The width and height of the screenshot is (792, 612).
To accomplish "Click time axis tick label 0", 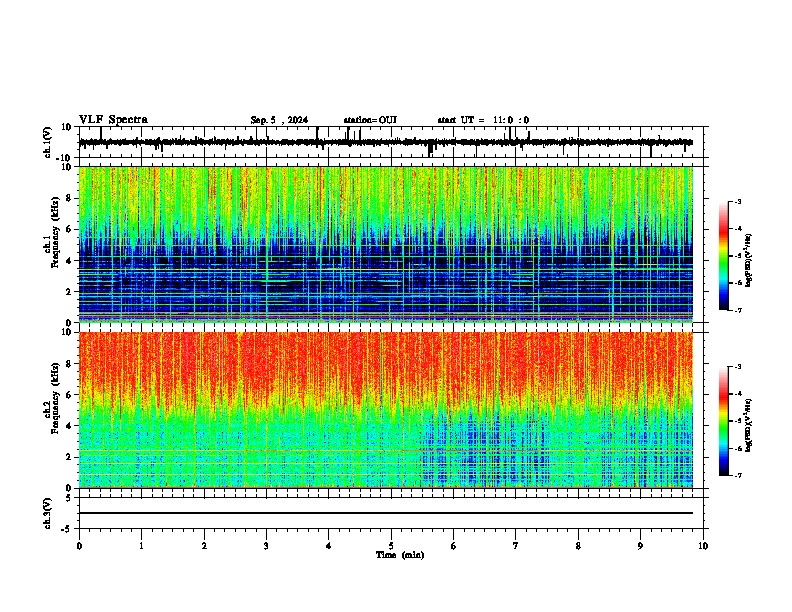I will click(79, 546).
